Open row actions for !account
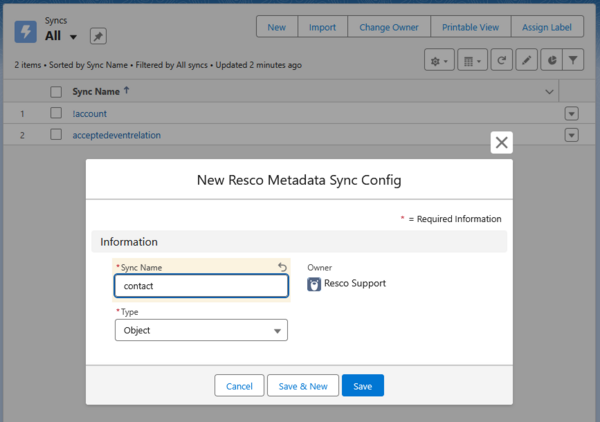Viewport: 600px width, 422px height. click(x=571, y=114)
